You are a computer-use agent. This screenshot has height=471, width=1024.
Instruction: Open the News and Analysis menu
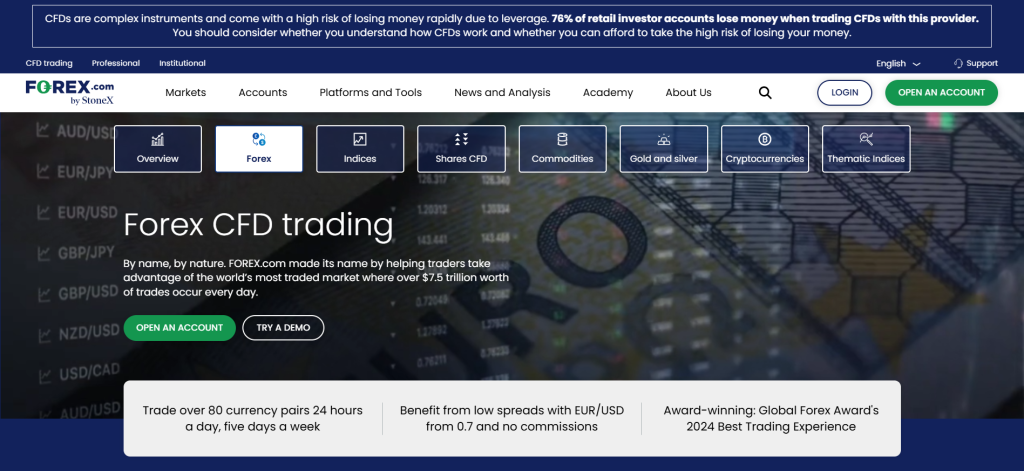pos(502,93)
